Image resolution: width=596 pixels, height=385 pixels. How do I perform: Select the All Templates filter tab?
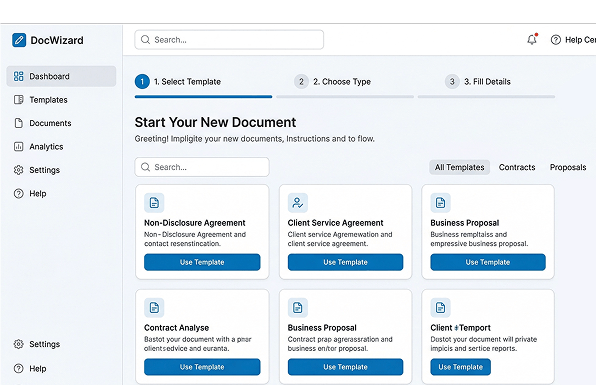[460, 167]
